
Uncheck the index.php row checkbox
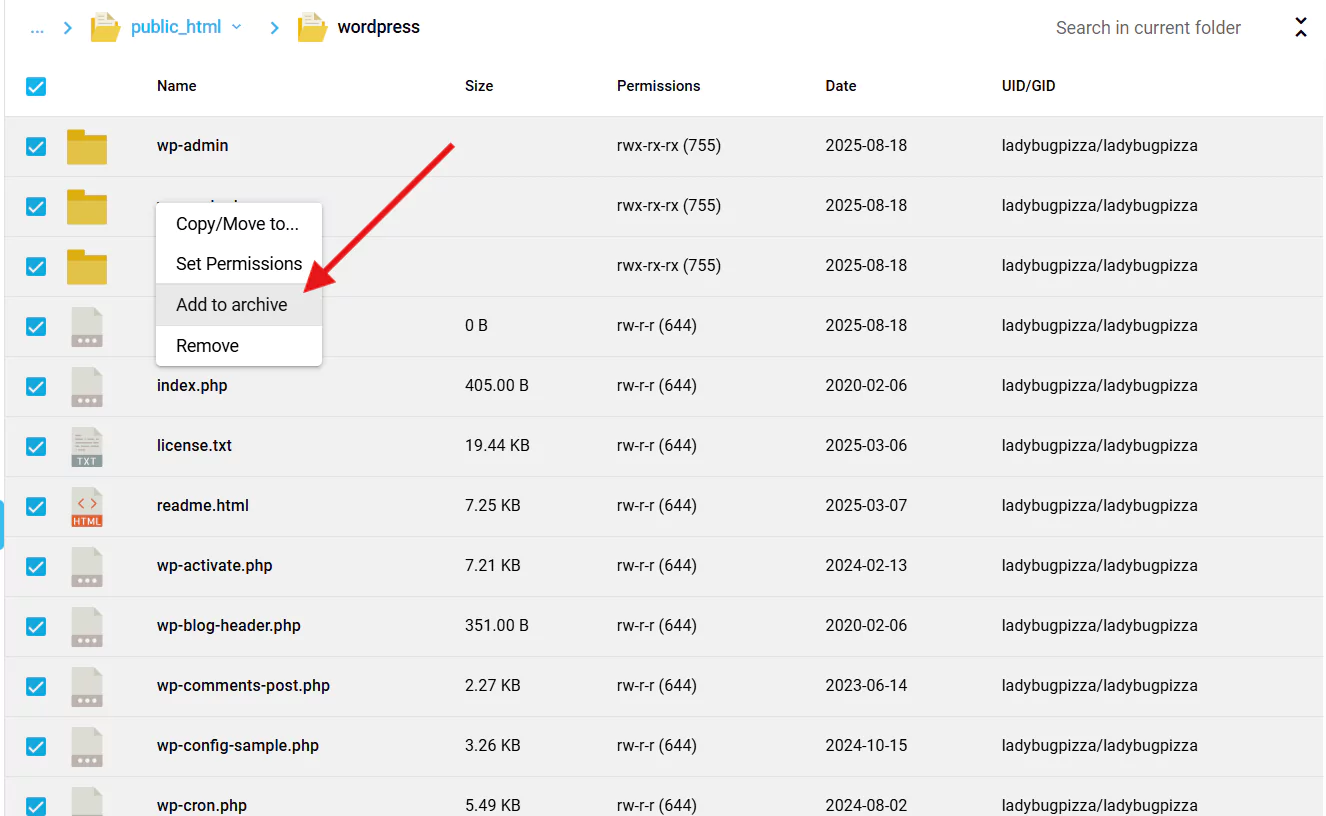36,386
